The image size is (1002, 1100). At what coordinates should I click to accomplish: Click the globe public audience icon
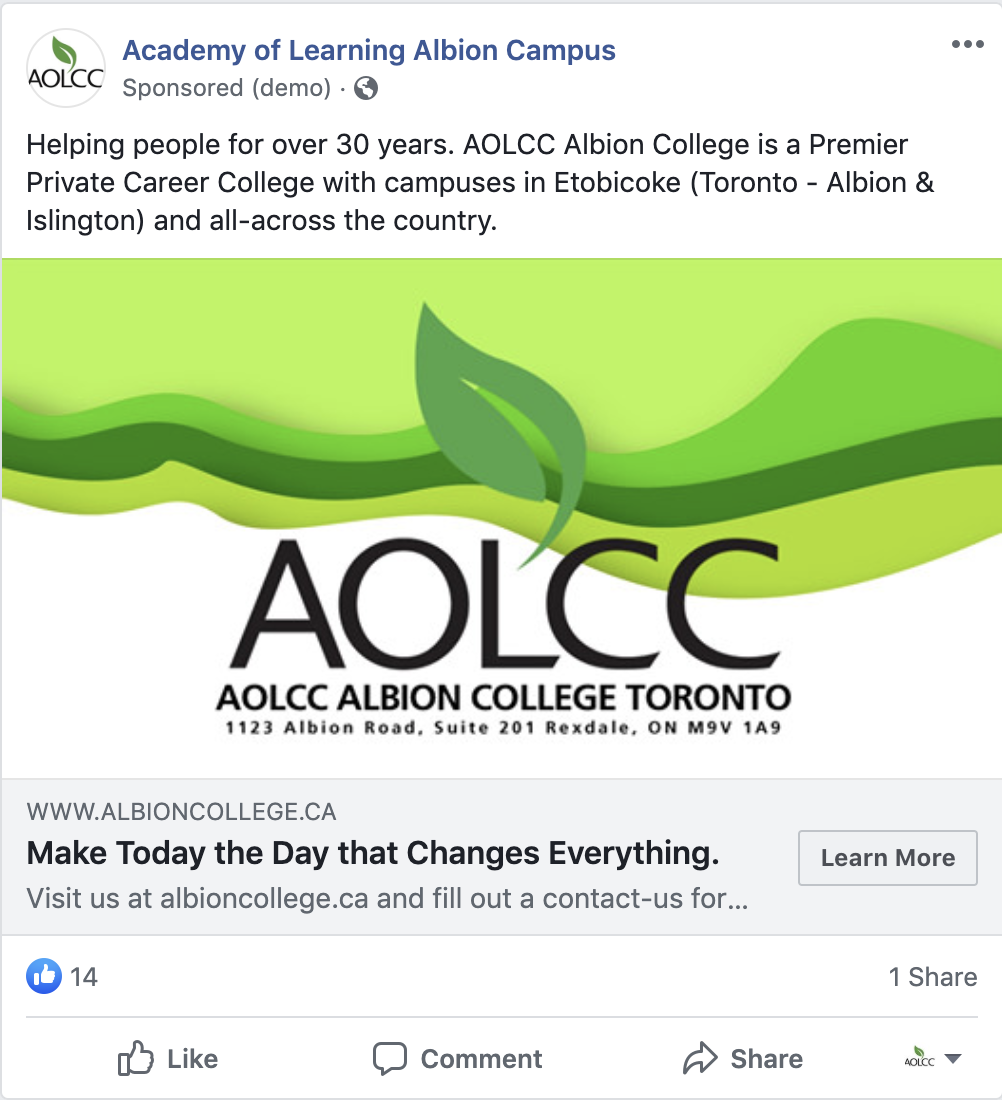pos(366,89)
